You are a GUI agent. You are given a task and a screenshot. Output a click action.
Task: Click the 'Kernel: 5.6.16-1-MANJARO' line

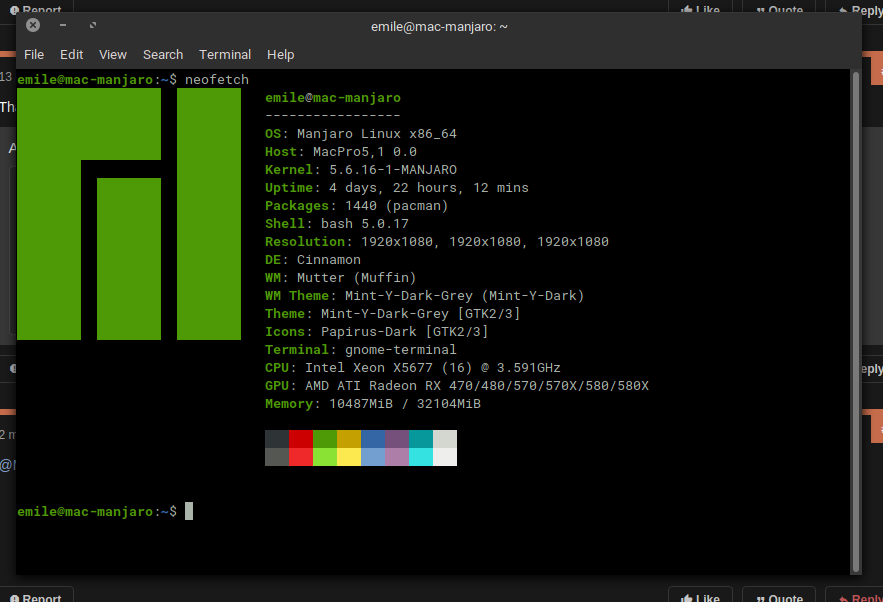pyautogui.click(x=361, y=170)
